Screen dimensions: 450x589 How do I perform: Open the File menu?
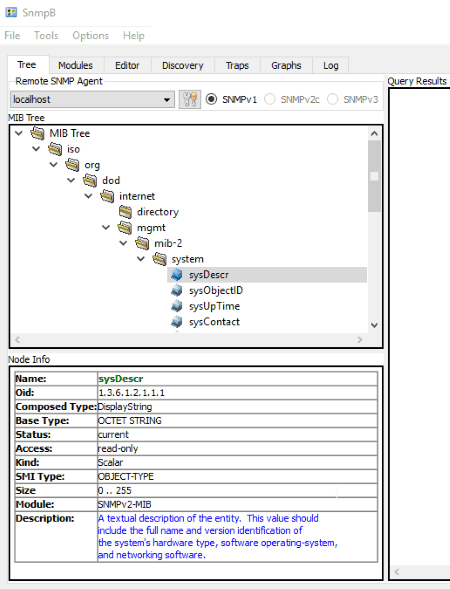click(x=12, y=35)
